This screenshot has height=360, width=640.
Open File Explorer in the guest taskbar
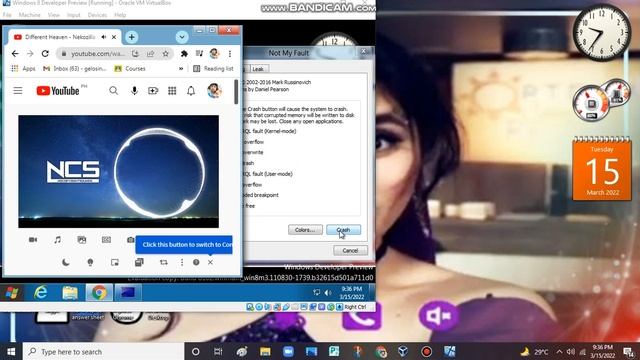tap(70, 293)
